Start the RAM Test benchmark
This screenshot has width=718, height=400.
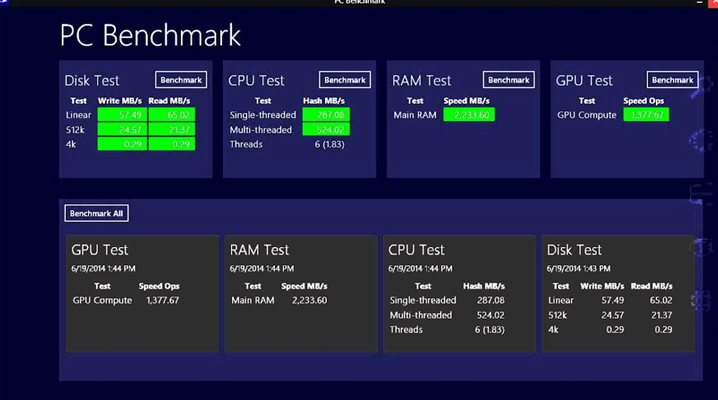(x=508, y=80)
